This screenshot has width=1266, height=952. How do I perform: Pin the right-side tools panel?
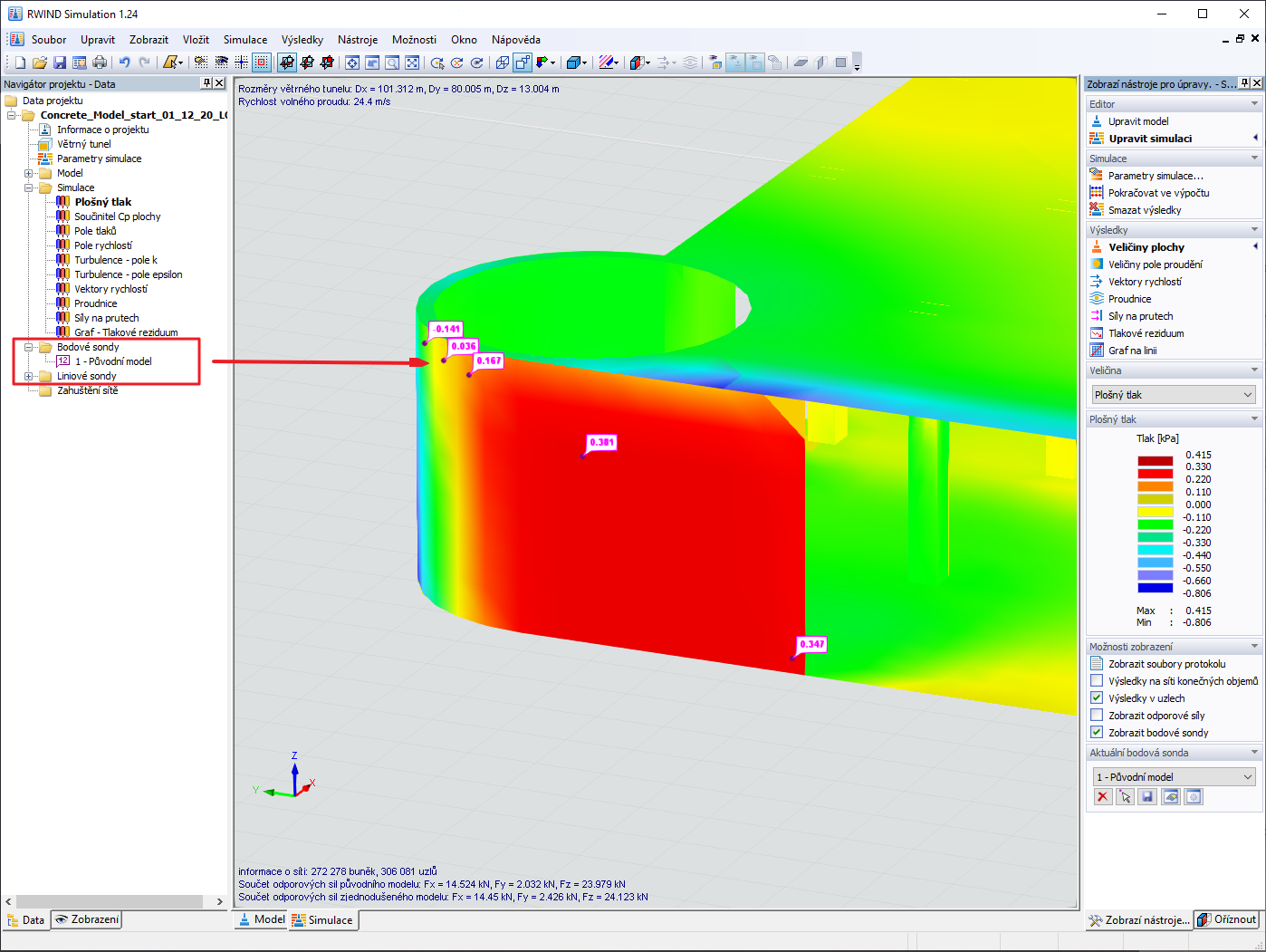tap(1244, 83)
